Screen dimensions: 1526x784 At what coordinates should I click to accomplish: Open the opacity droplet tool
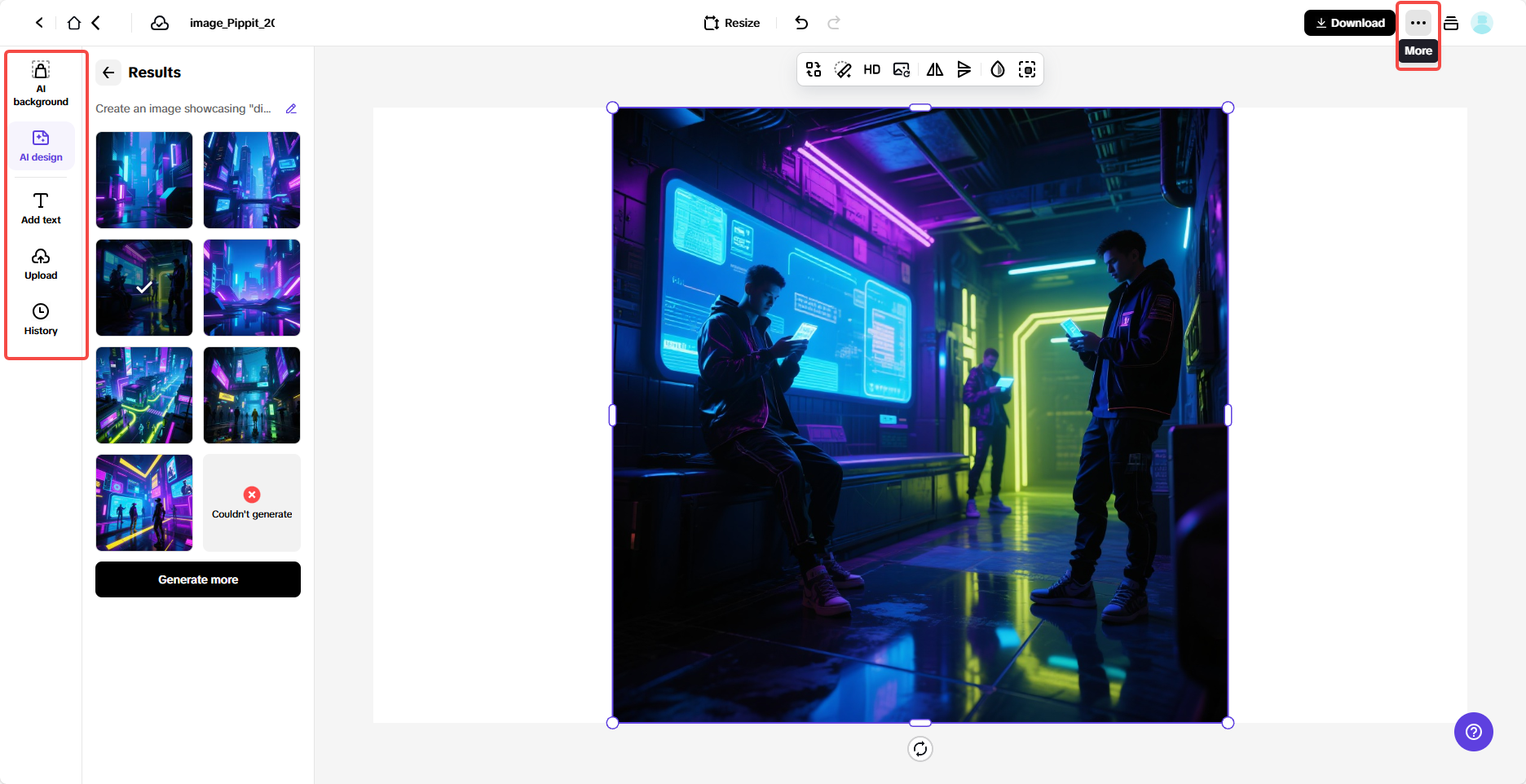click(997, 70)
